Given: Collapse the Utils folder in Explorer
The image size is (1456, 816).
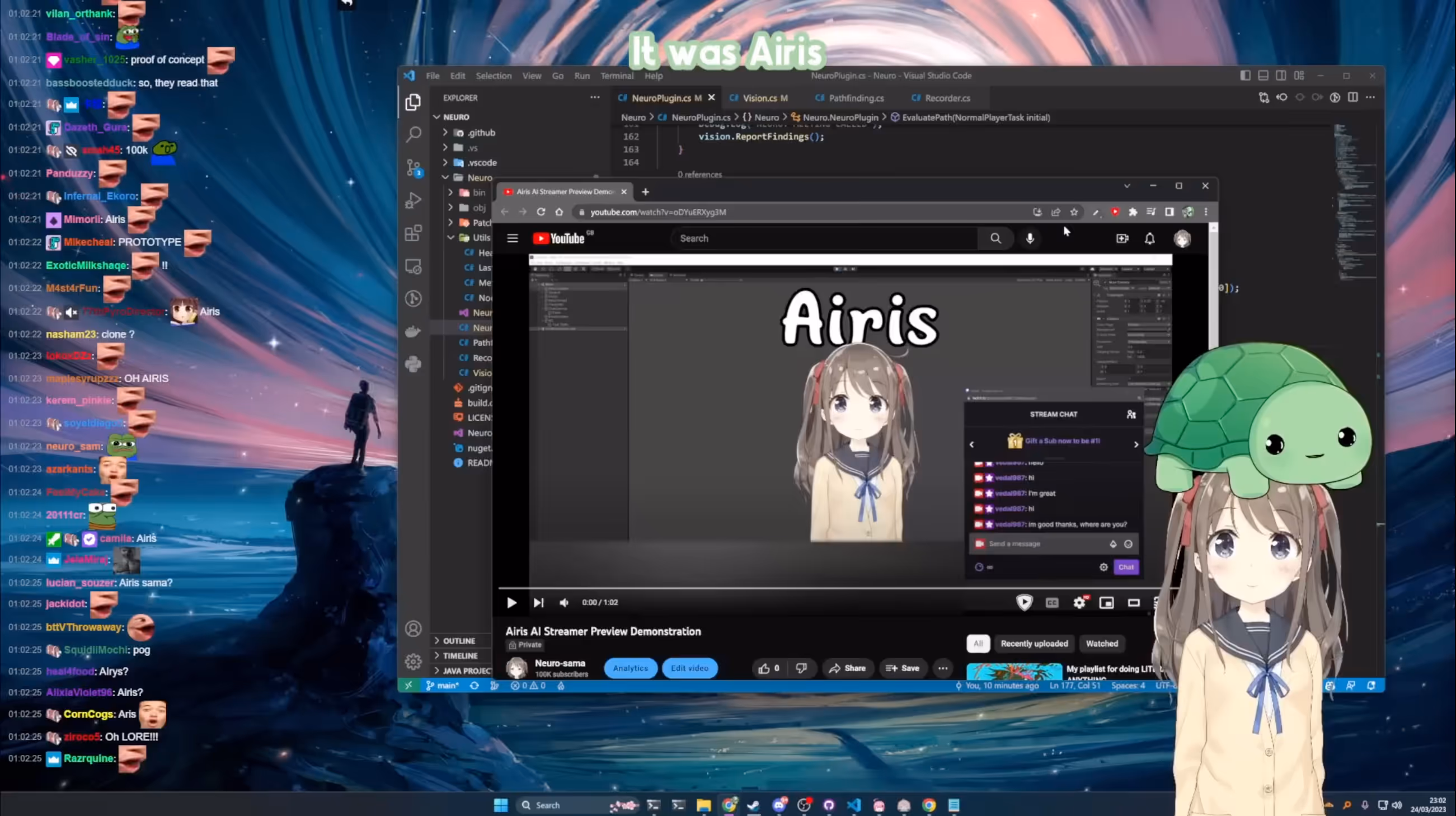Looking at the screenshot, I should point(451,237).
